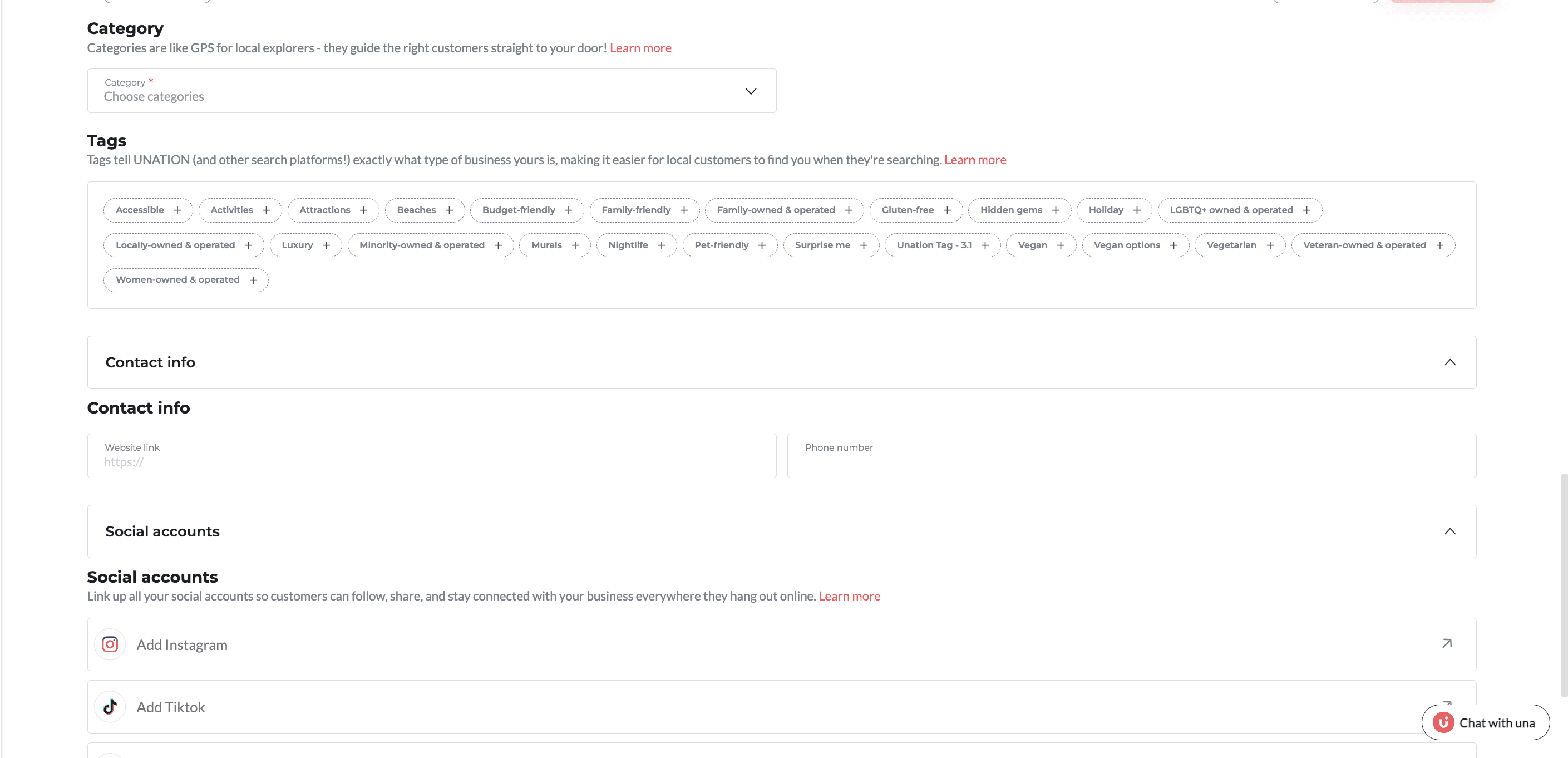The height and width of the screenshot is (758, 1568).
Task: Add the Accessible tag plus icon
Action: pos(177,210)
